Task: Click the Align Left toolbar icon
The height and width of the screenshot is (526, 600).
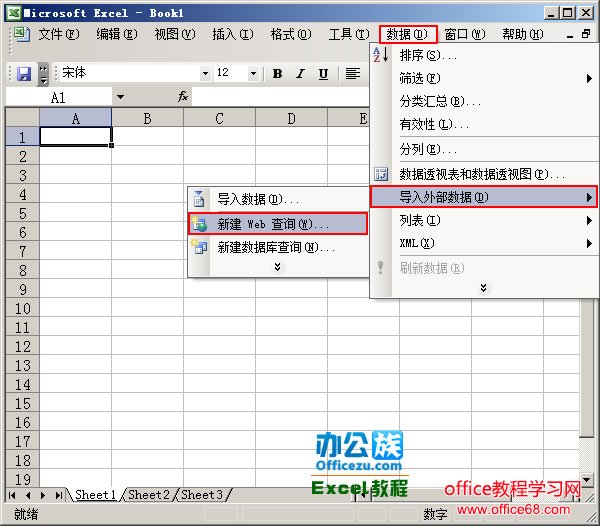Action: click(x=353, y=73)
